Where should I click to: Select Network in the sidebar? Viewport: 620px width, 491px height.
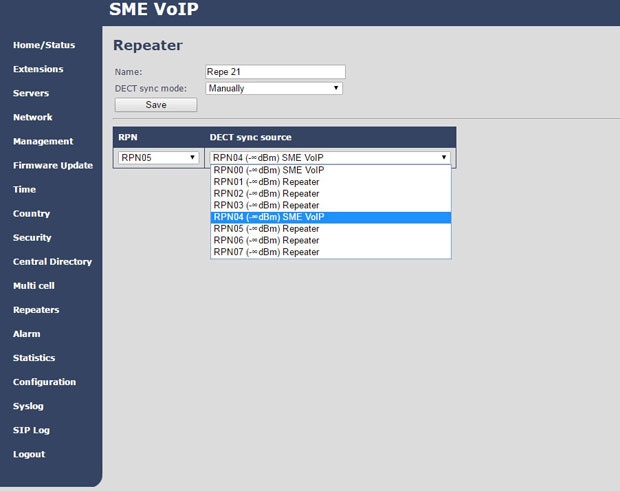[32, 117]
